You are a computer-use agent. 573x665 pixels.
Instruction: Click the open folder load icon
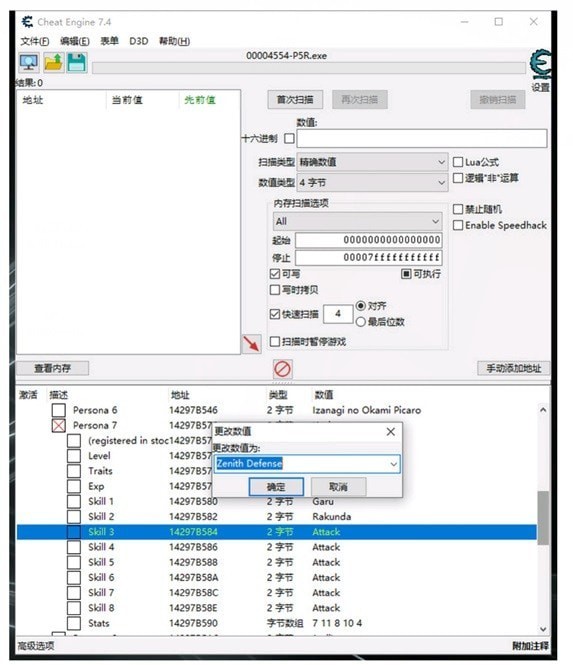(53, 63)
